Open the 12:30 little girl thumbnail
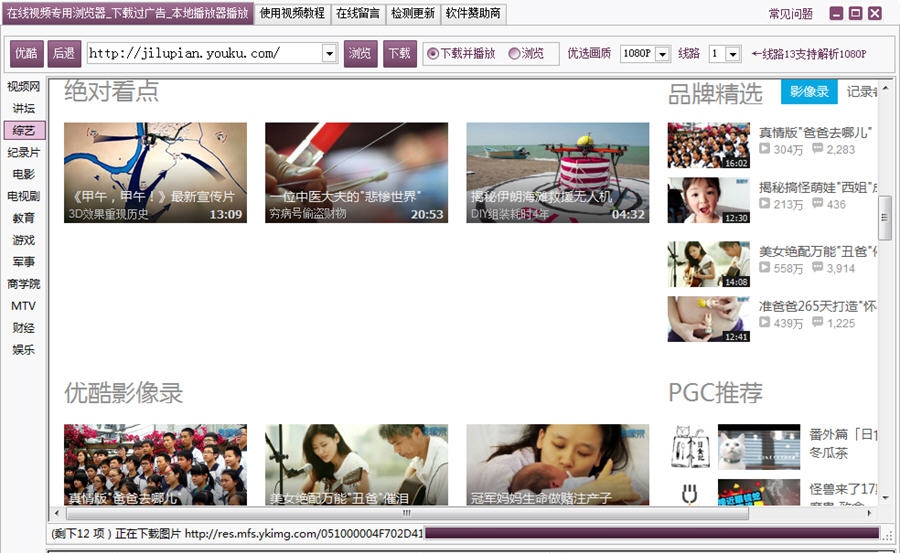The height and width of the screenshot is (553, 900). pos(708,200)
